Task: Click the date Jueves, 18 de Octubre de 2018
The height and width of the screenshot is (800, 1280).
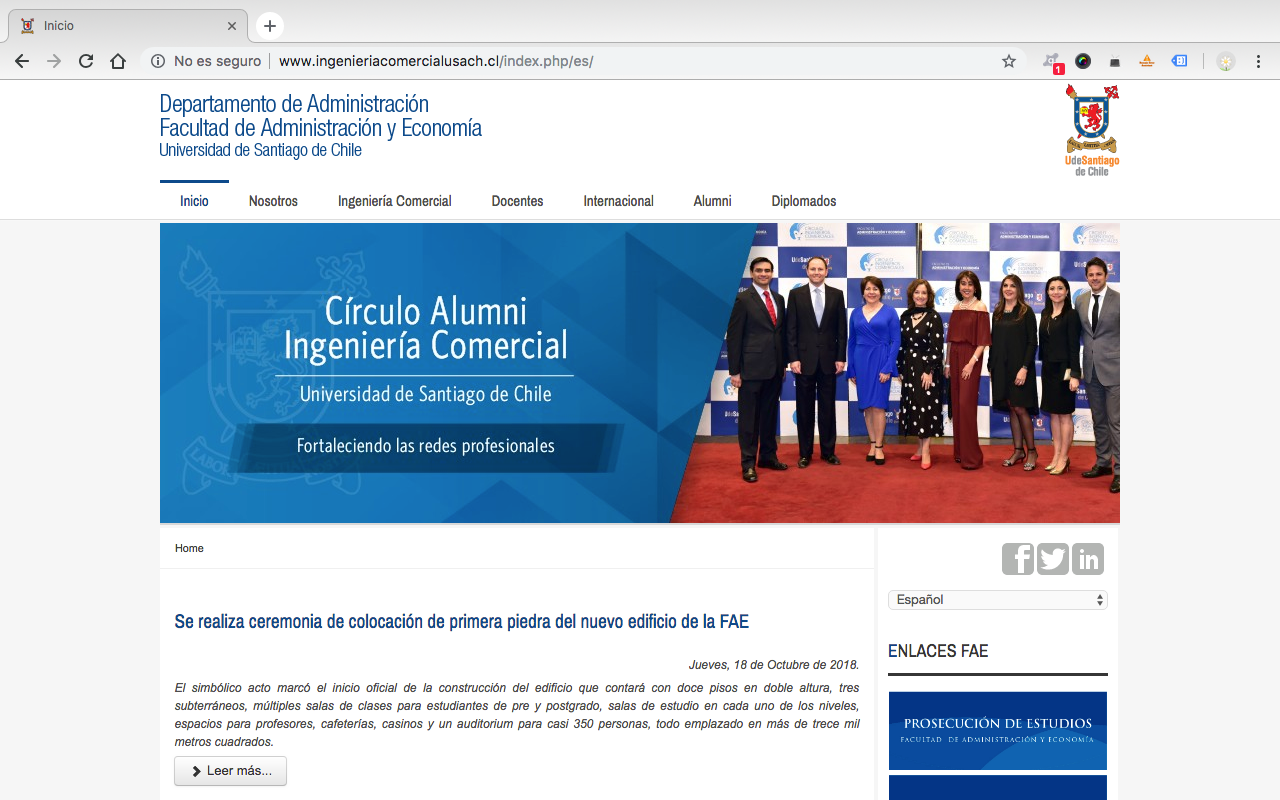Action: click(774, 665)
